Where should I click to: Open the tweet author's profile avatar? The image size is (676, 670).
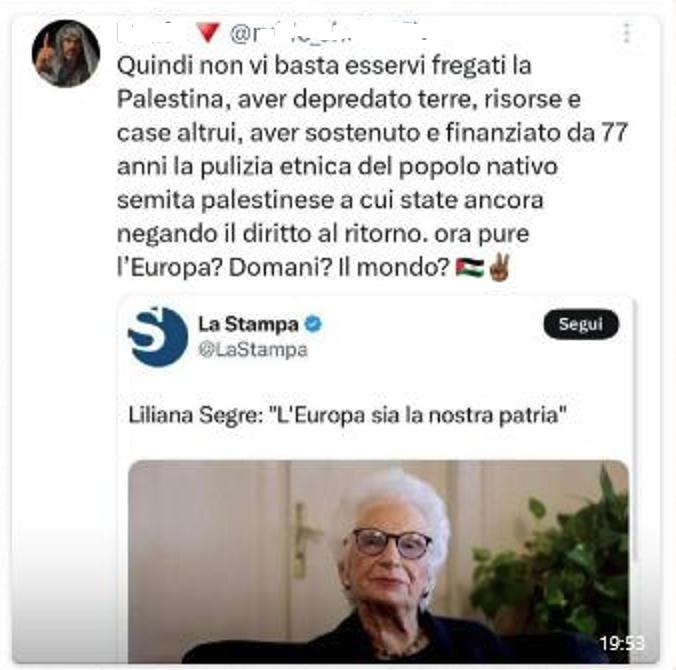66,53
